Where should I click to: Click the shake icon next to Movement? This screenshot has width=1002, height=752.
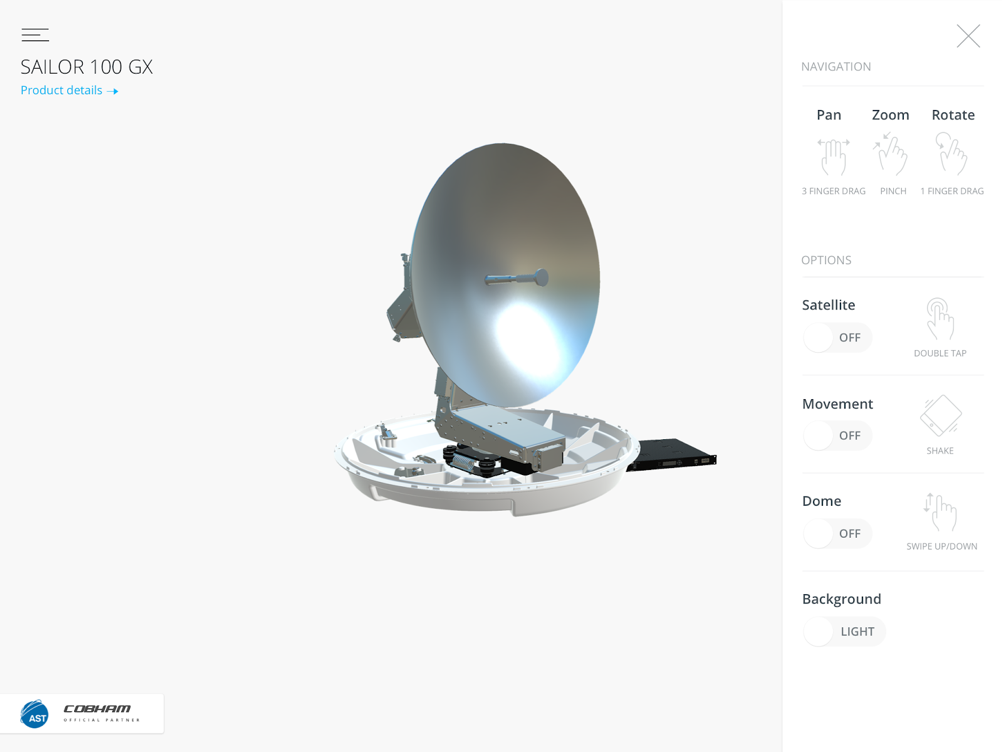[x=940, y=417]
